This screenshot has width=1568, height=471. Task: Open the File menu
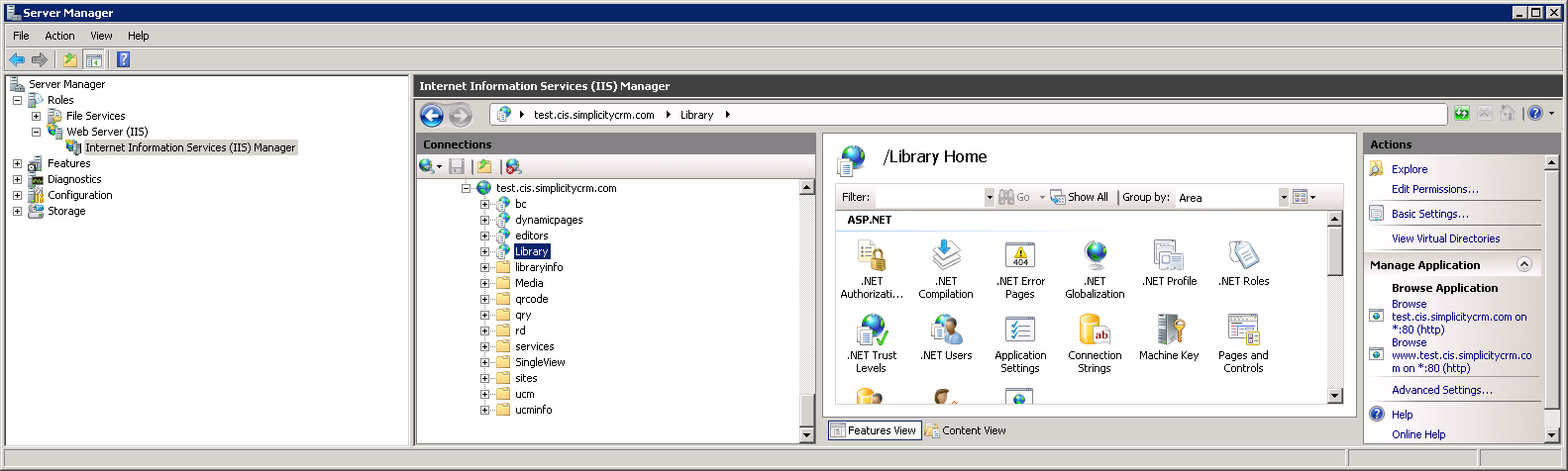[21, 36]
